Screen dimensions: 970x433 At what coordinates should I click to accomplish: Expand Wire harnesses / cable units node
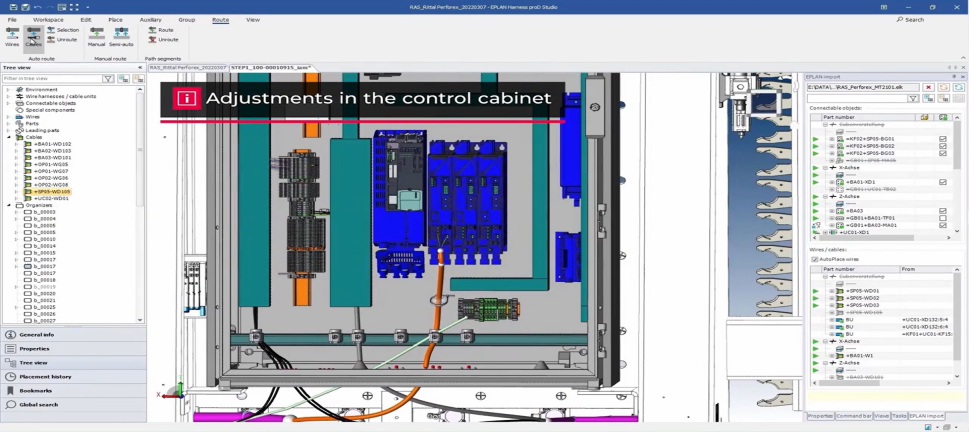pyautogui.click(x=9, y=96)
